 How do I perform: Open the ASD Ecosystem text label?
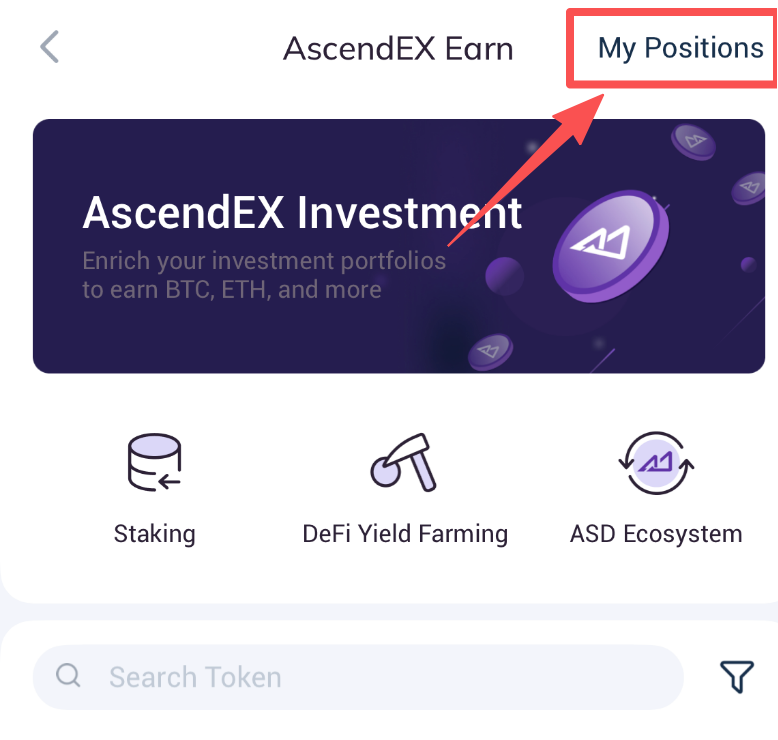[x=656, y=533]
